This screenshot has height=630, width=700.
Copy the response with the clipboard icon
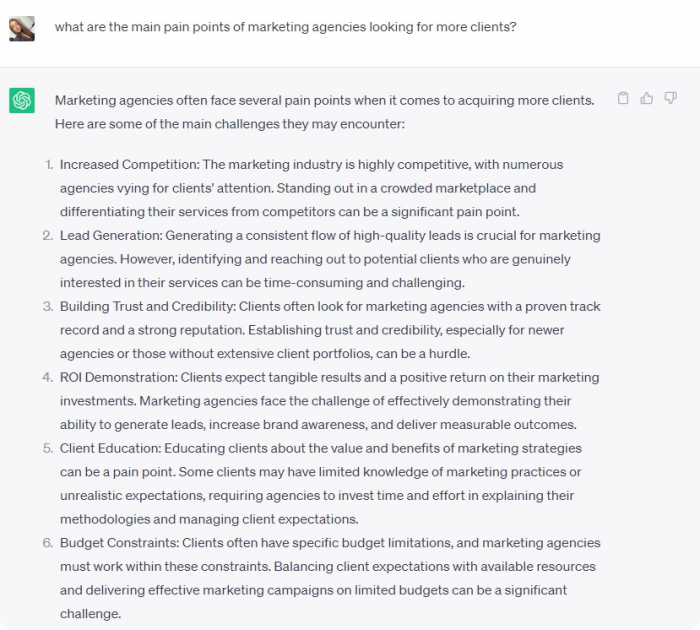(x=623, y=98)
